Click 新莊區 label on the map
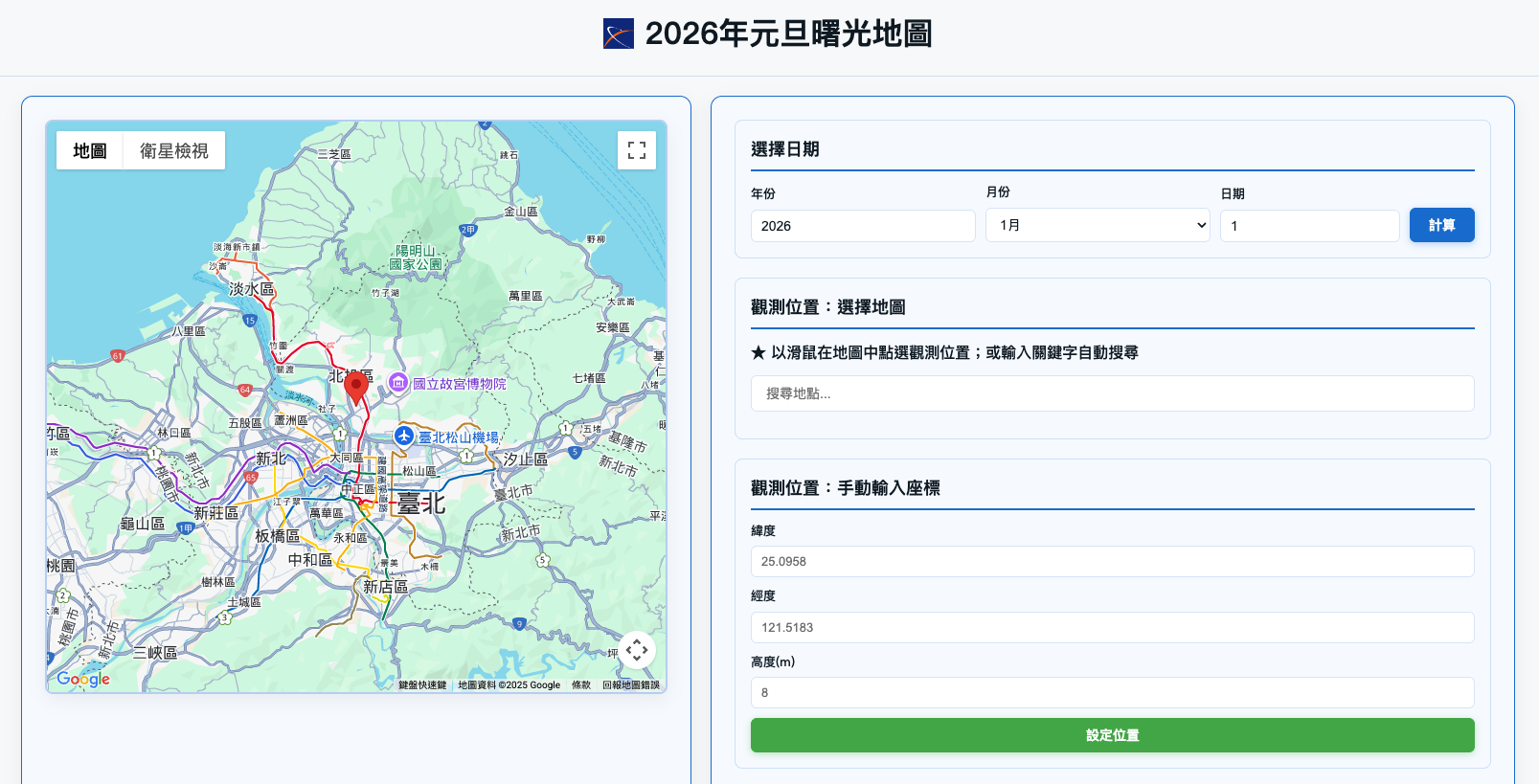 click(216, 513)
